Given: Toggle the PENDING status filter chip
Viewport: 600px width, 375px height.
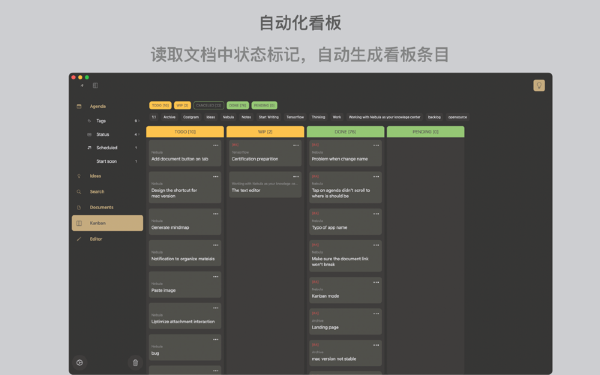Looking at the screenshot, I should (264, 105).
